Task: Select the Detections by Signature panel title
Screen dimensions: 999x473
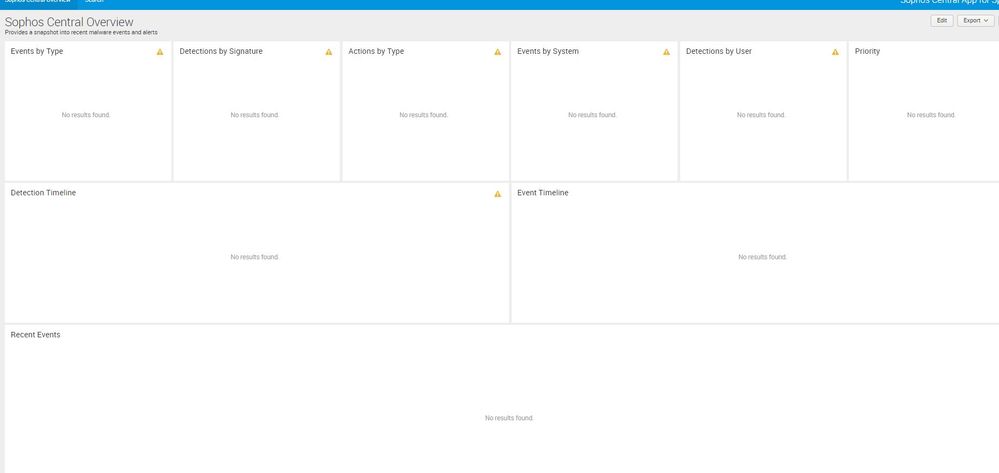Action: pyautogui.click(x=221, y=52)
